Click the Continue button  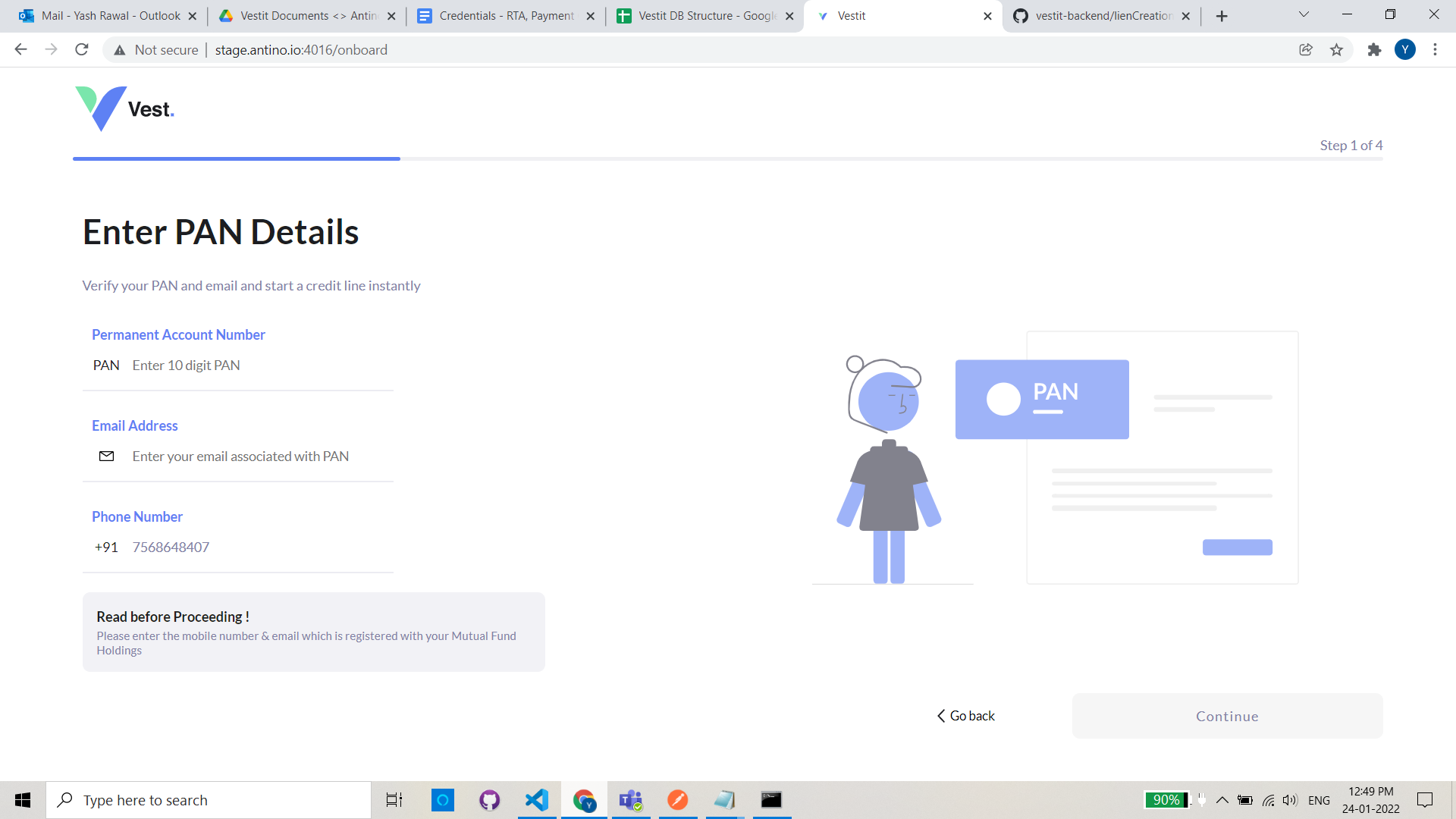(x=1227, y=716)
